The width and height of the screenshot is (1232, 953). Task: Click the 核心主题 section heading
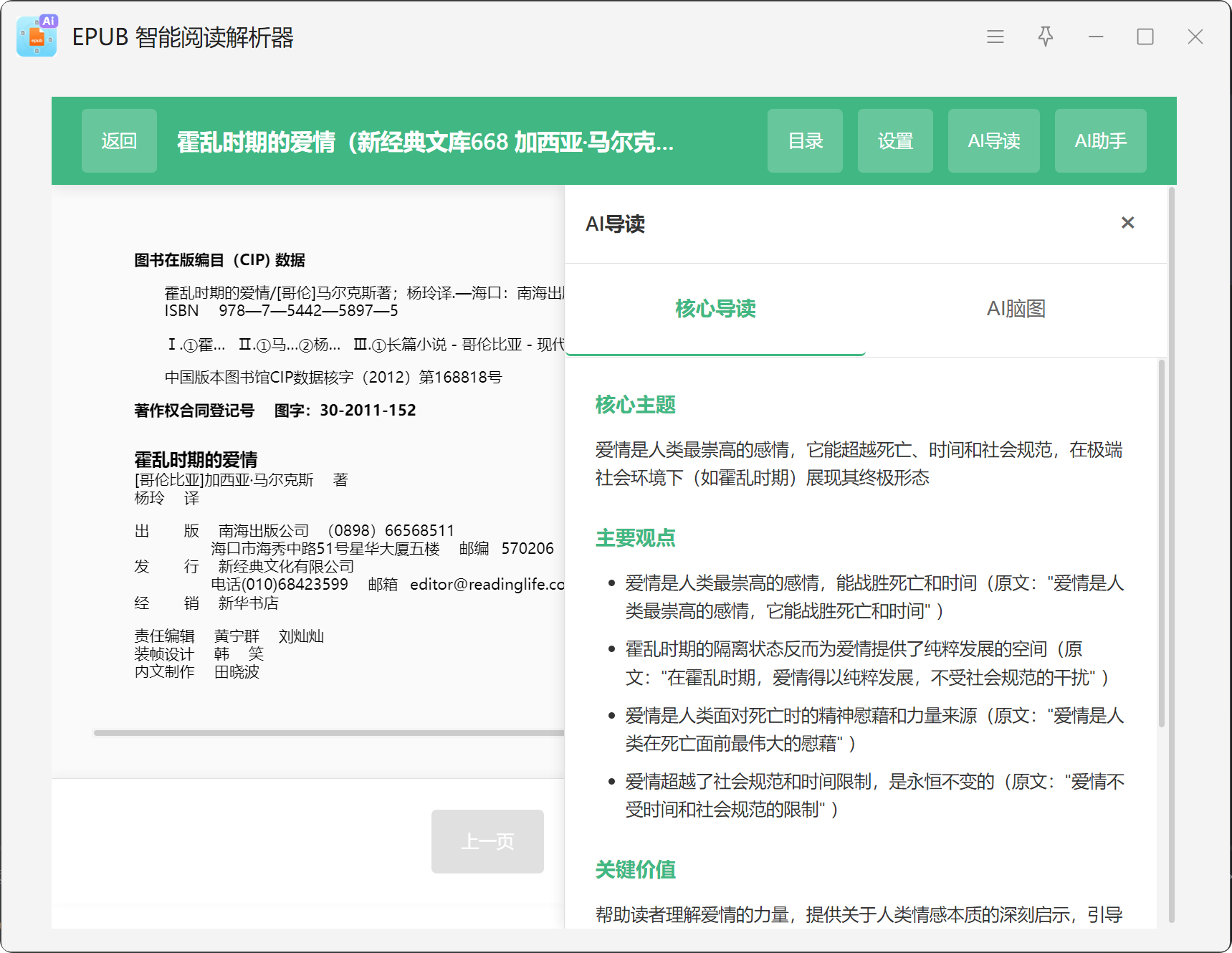point(635,405)
